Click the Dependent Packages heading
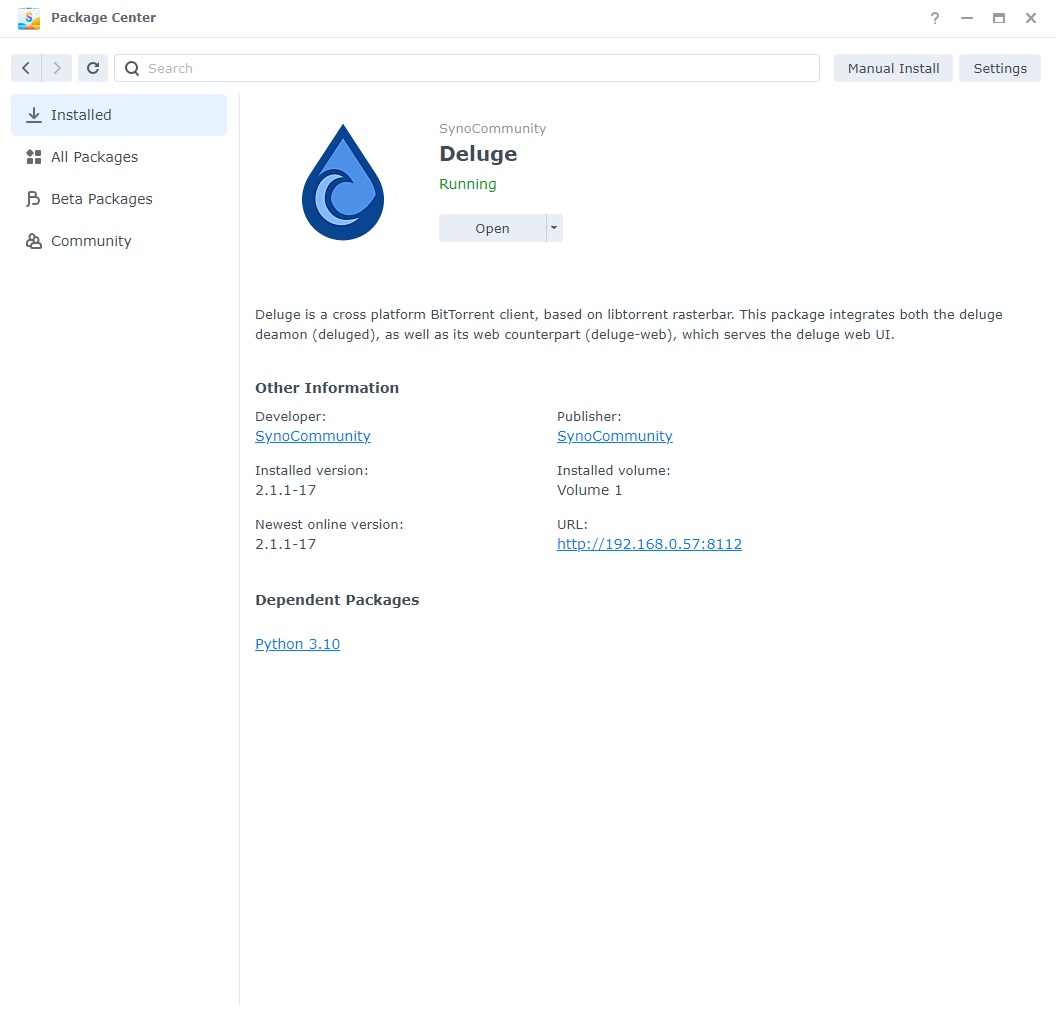This screenshot has width=1056, height=1020. click(x=337, y=600)
